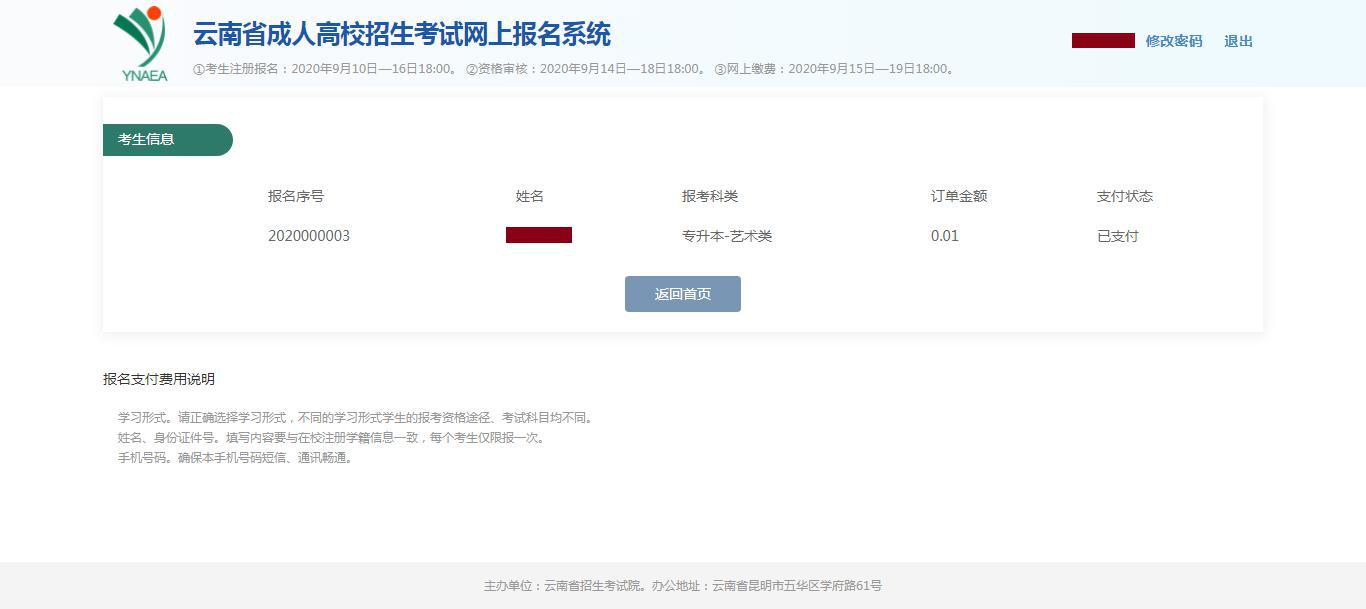
Task: Click the system title 云南省成人高校招生考试网上报名系统
Action: tap(402, 35)
